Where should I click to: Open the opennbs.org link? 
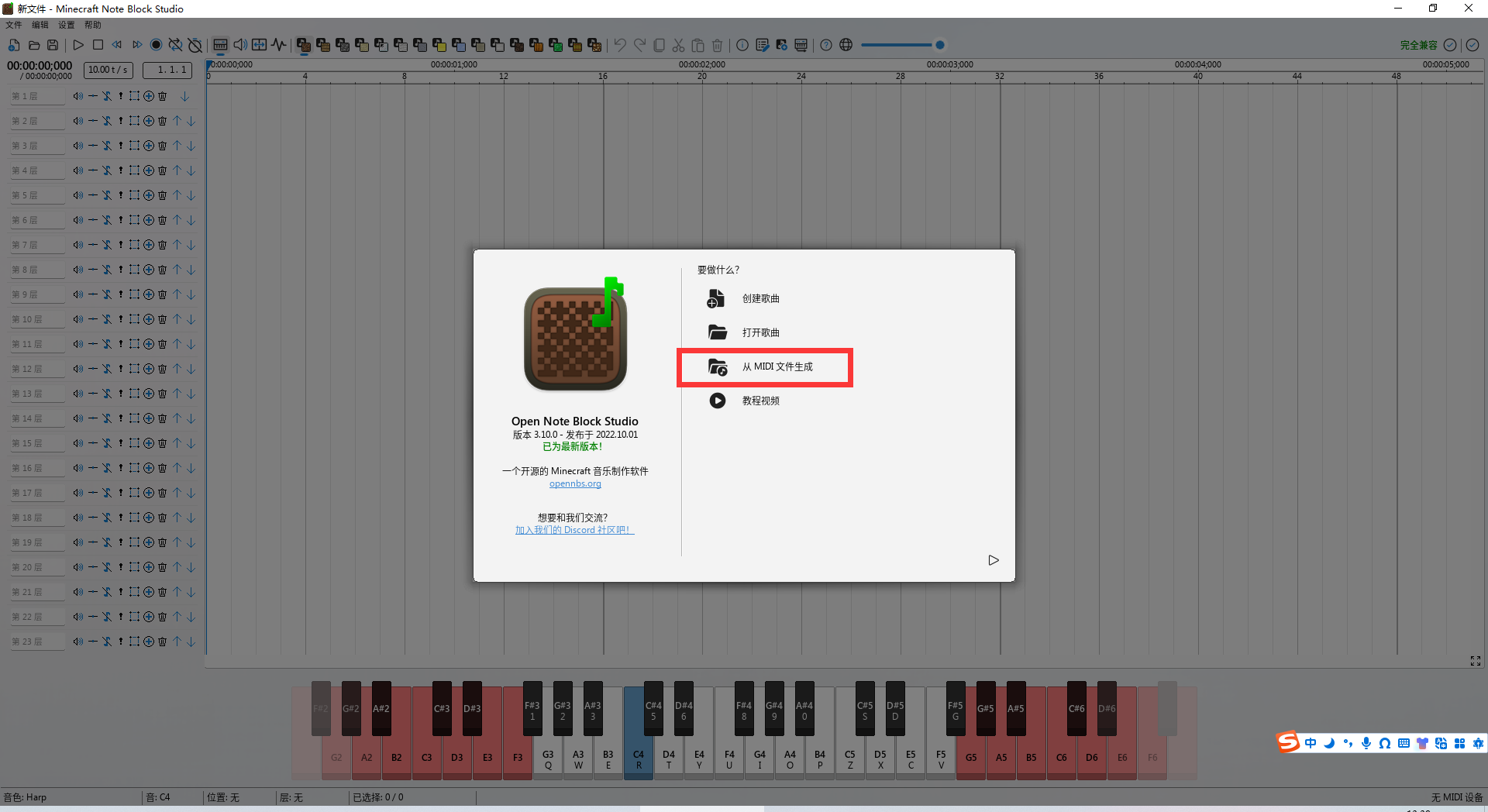point(575,483)
